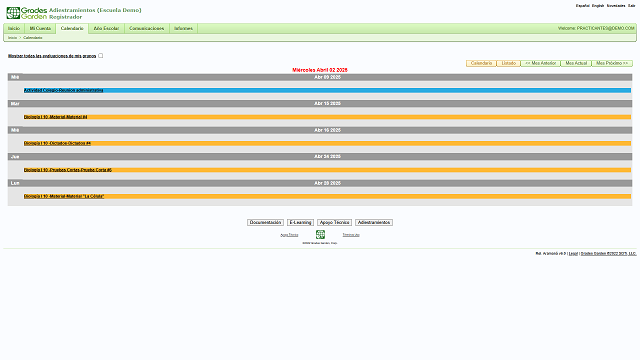
Task: Open the Mi Cuenta tab
Action: (40, 28)
